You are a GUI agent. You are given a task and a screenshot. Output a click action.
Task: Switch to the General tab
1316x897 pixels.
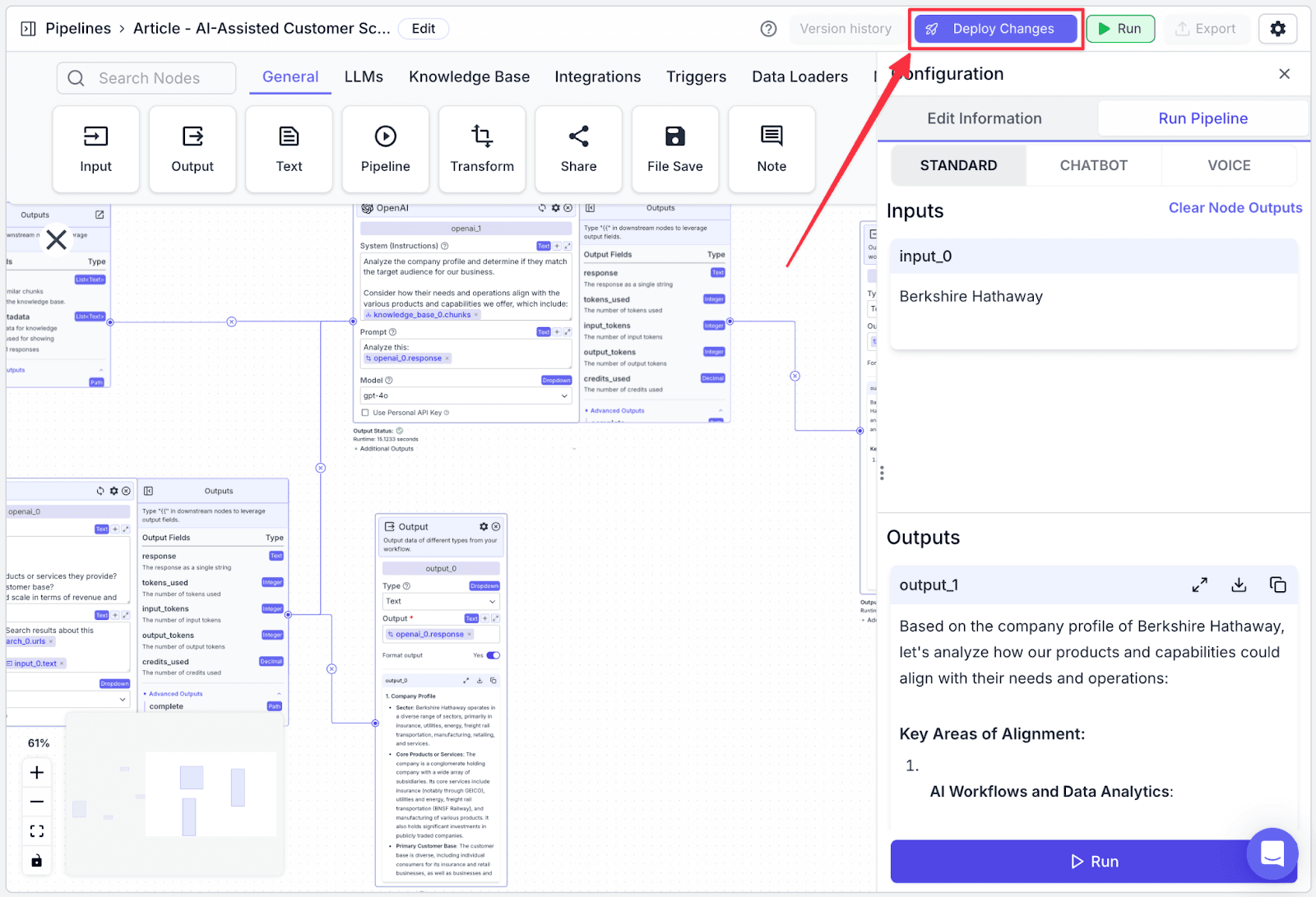[290, 76]
